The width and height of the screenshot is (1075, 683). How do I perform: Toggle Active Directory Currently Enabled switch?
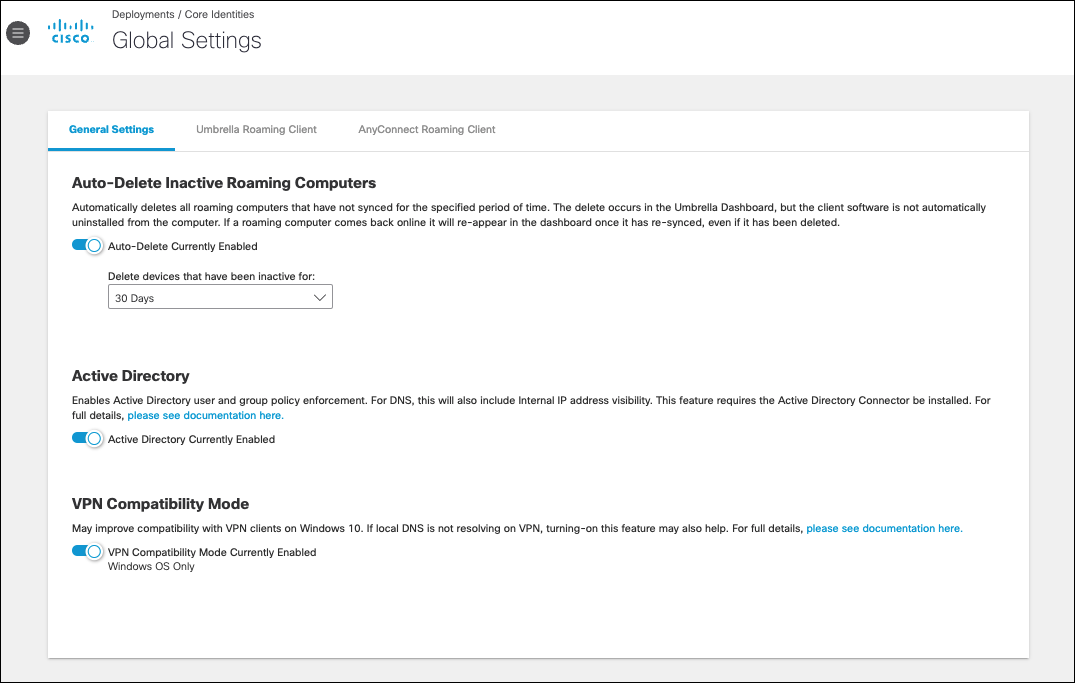[x=87, y=438]
